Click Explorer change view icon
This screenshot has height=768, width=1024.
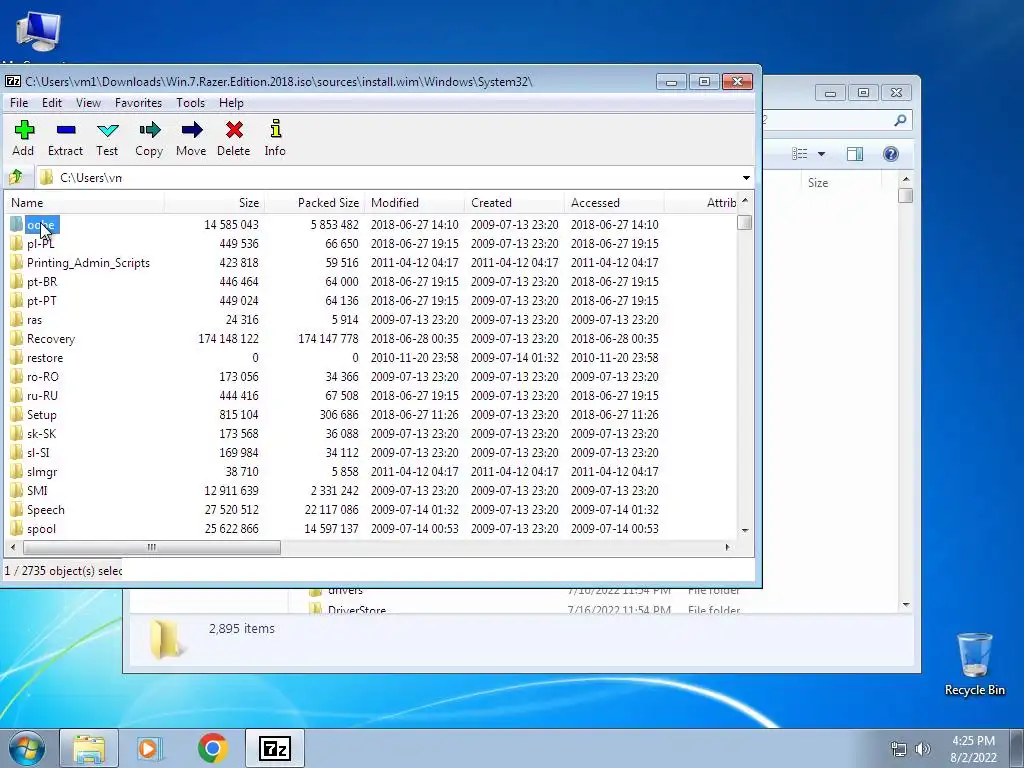799,154
